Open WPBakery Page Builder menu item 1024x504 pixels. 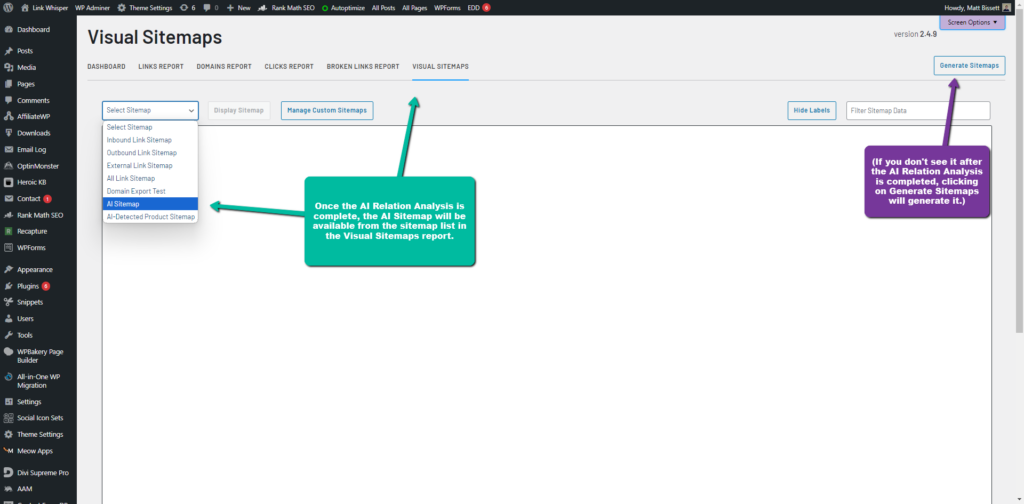(39, 356)
